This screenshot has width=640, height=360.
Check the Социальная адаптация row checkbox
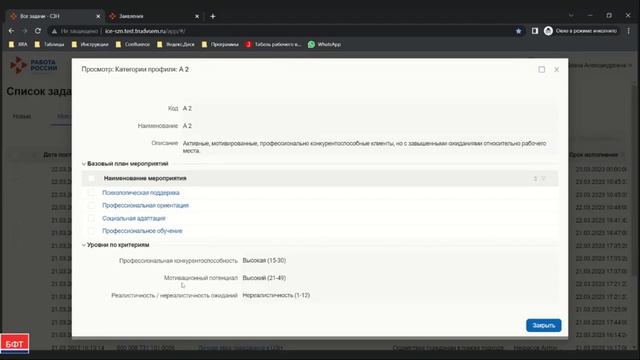click(x=91, y=218)
